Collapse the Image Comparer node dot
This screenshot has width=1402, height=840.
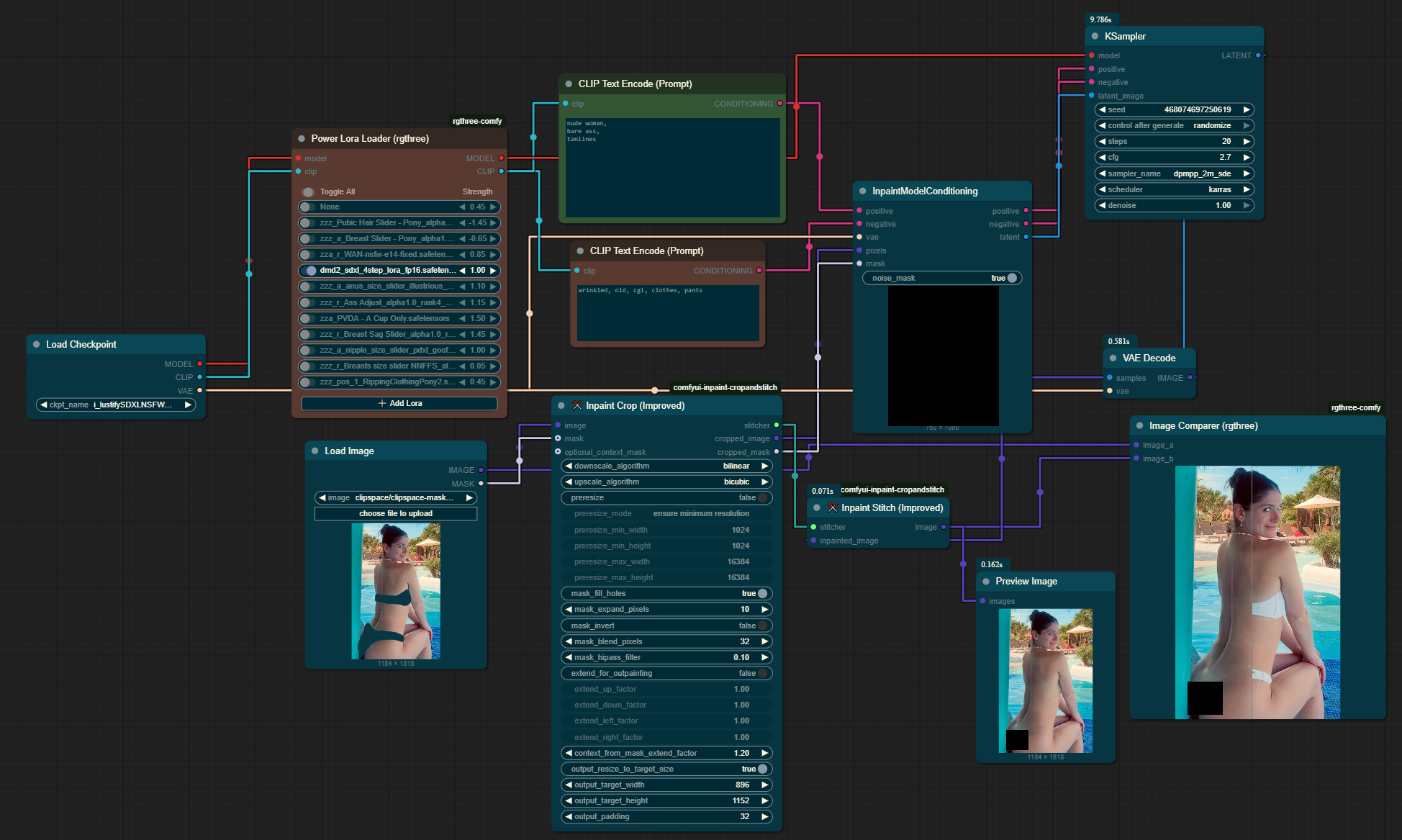(1139, 425)
